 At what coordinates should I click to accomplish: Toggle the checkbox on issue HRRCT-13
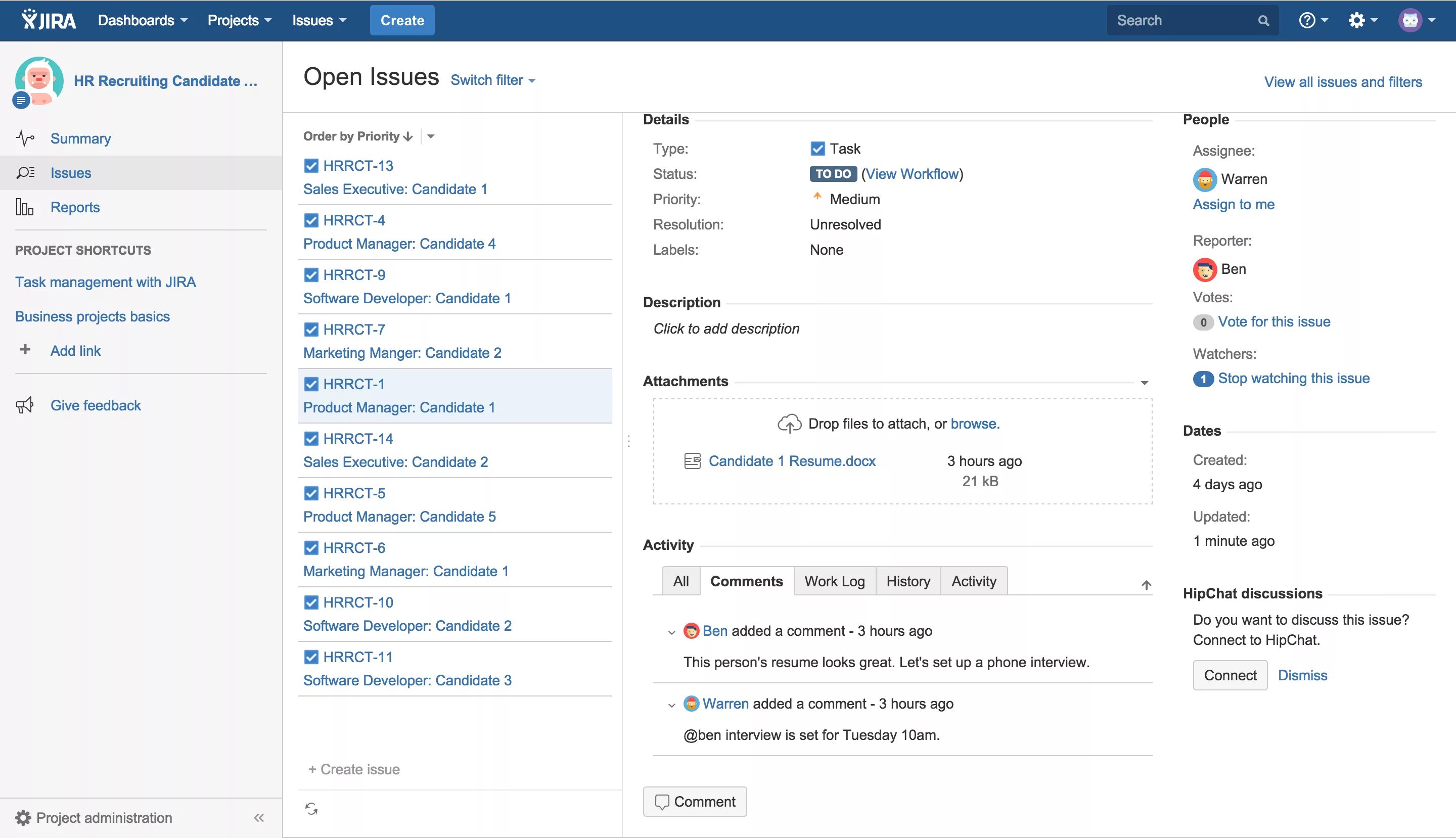pos(311,165)
